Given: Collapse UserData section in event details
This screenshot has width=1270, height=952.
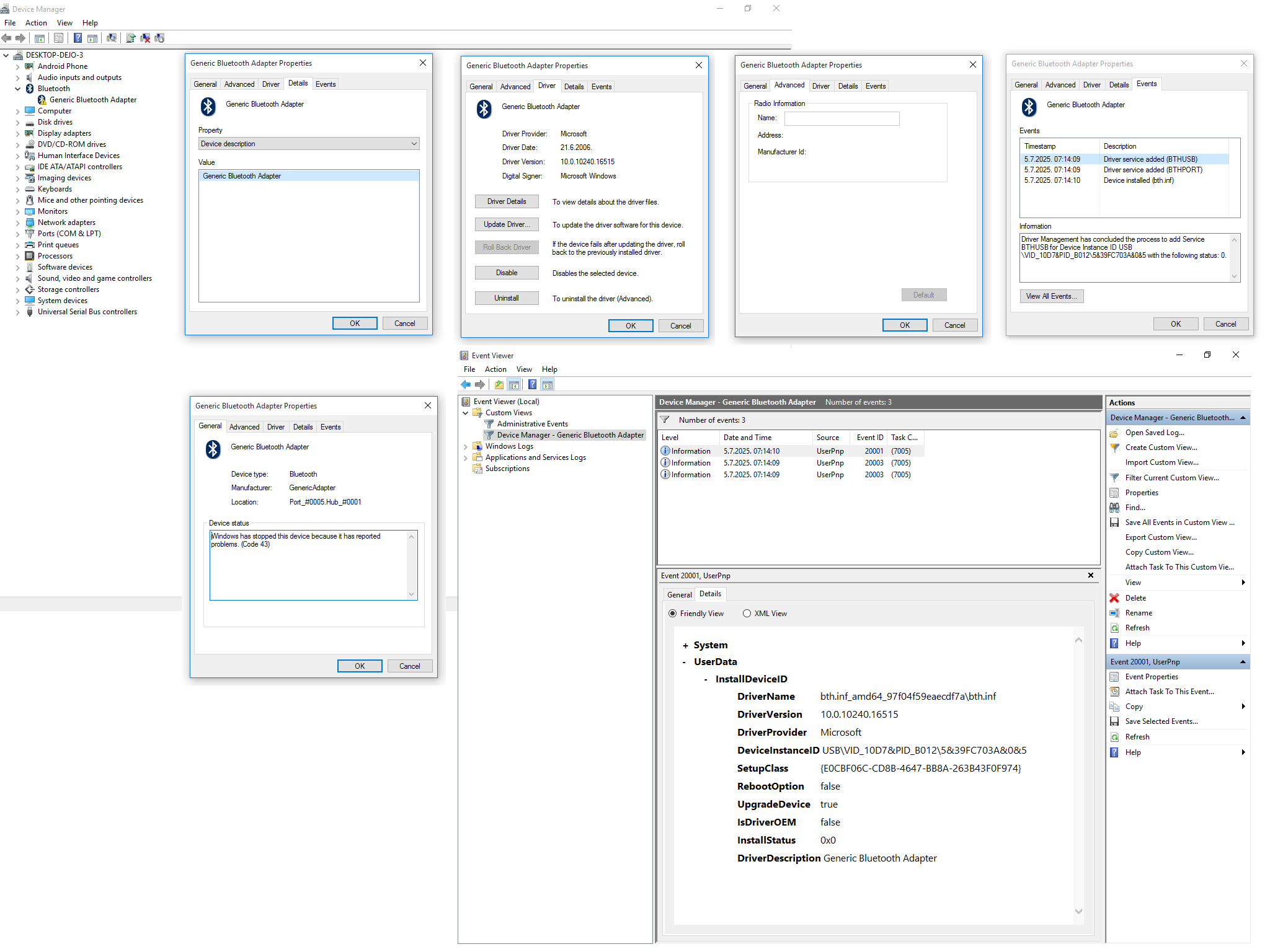Looking at the screenshot, I should point(685,662).
